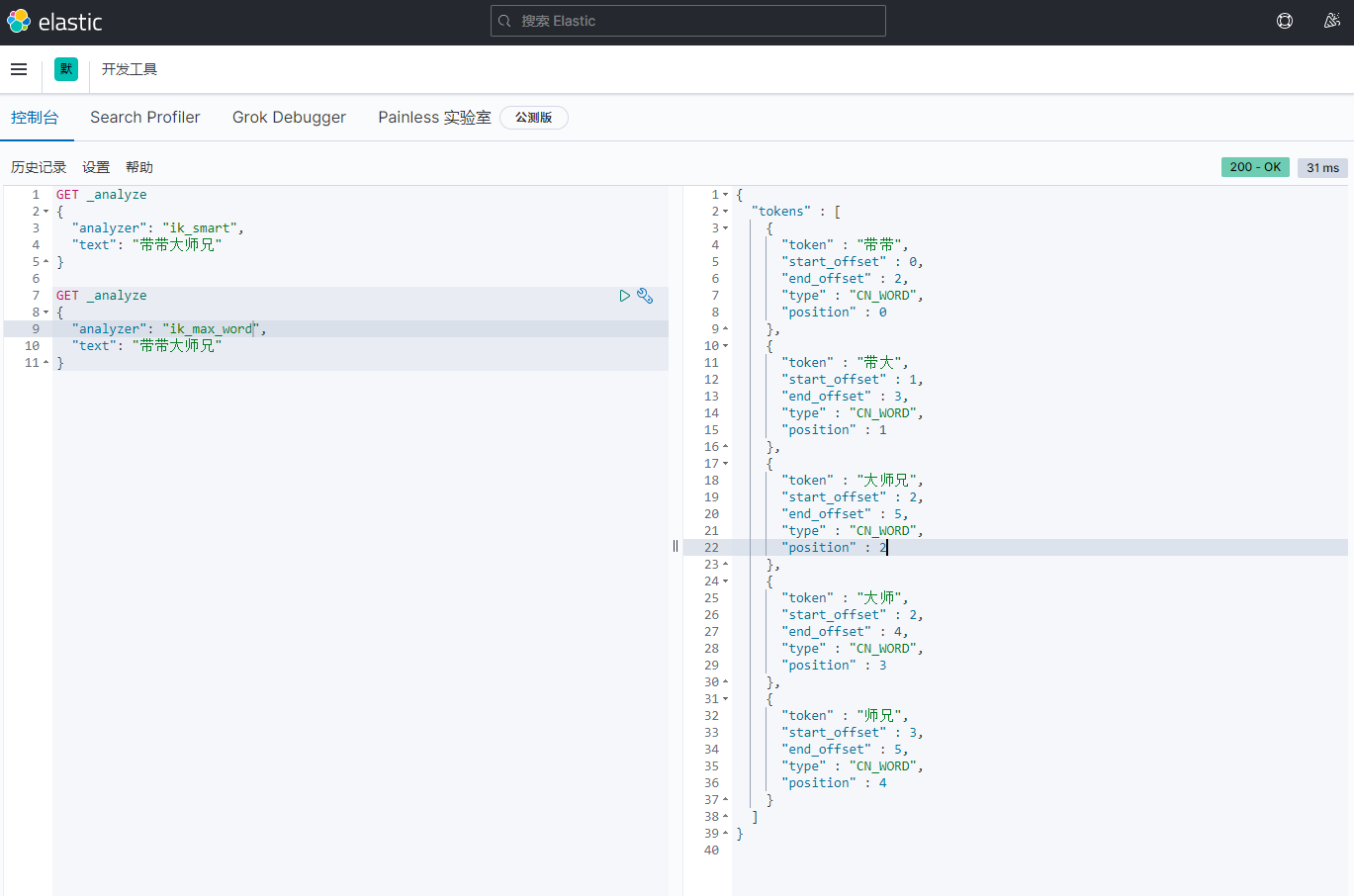Open the wrench request options menu
The image size is (1354, 896).
pyautogui.click(x=645, y=296)
